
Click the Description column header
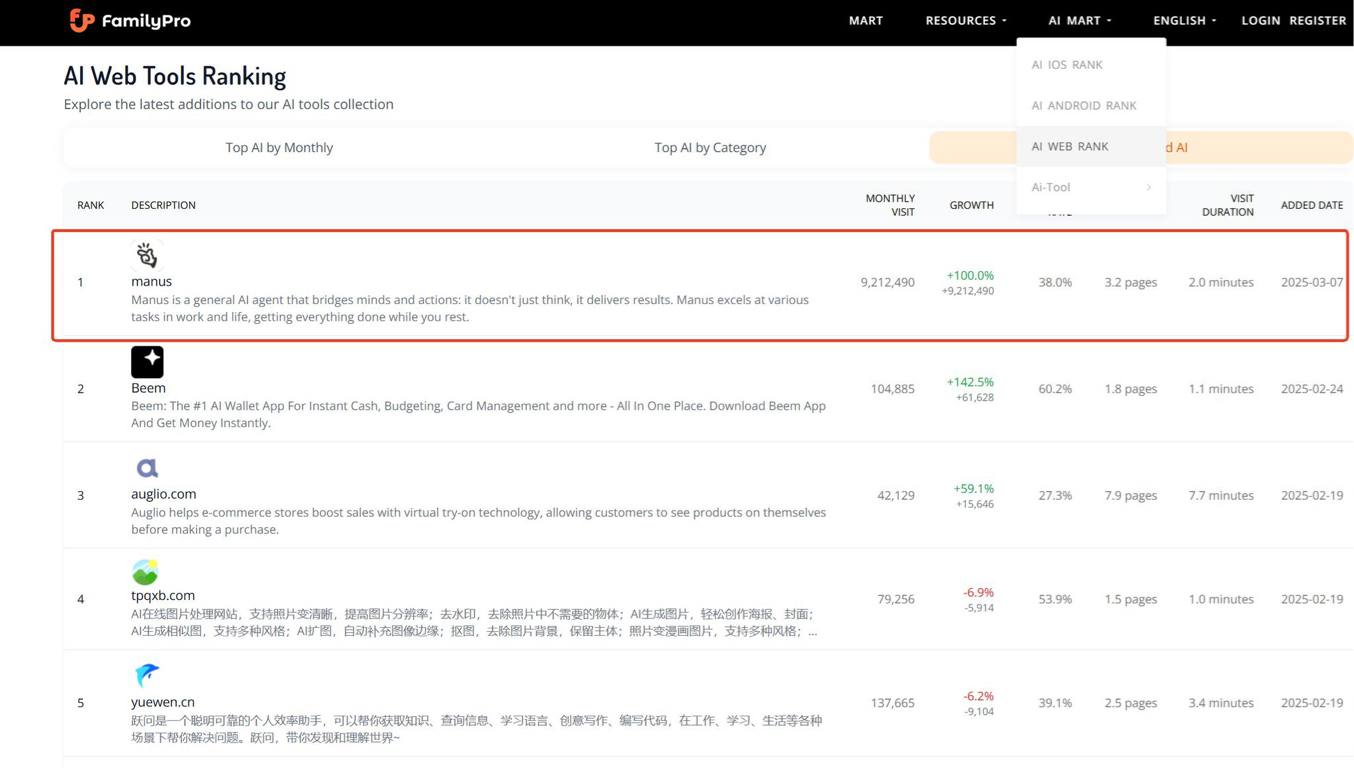[163, 205]
